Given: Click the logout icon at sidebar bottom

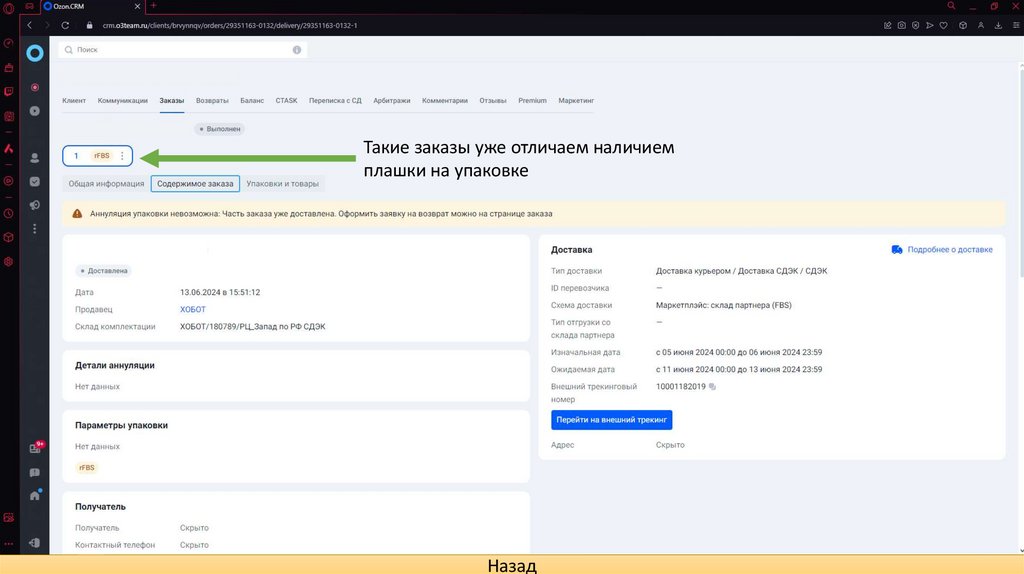Looking at the screenshot, I should coord(35,543).
